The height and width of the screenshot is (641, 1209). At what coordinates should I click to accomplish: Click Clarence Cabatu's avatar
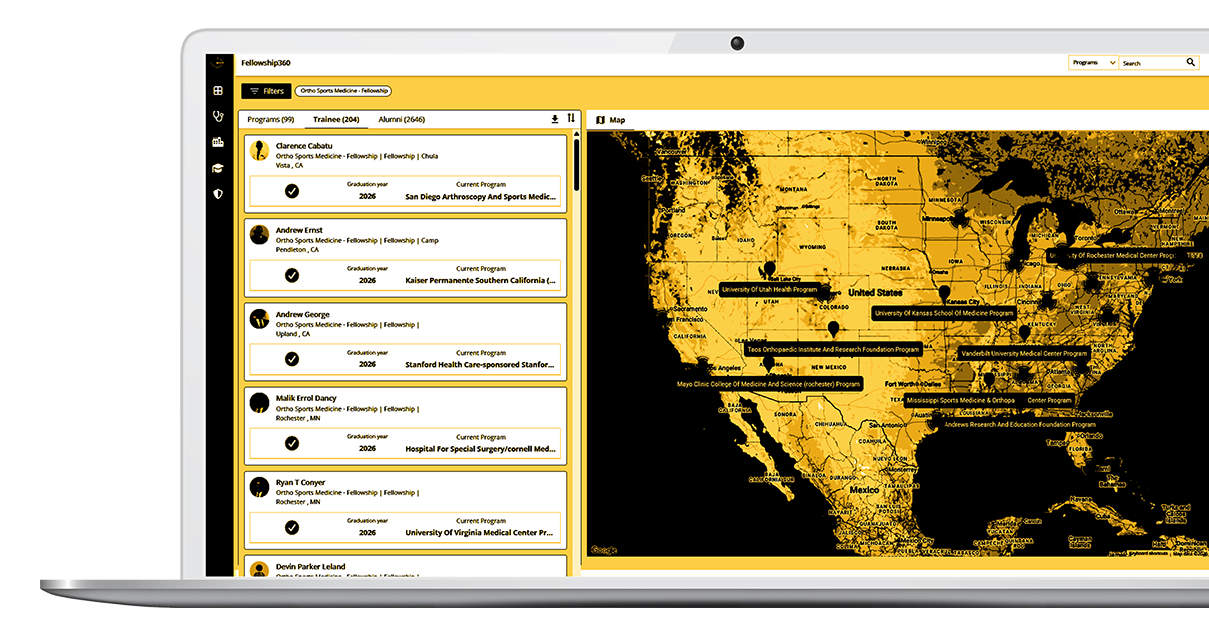pos(259,151)
